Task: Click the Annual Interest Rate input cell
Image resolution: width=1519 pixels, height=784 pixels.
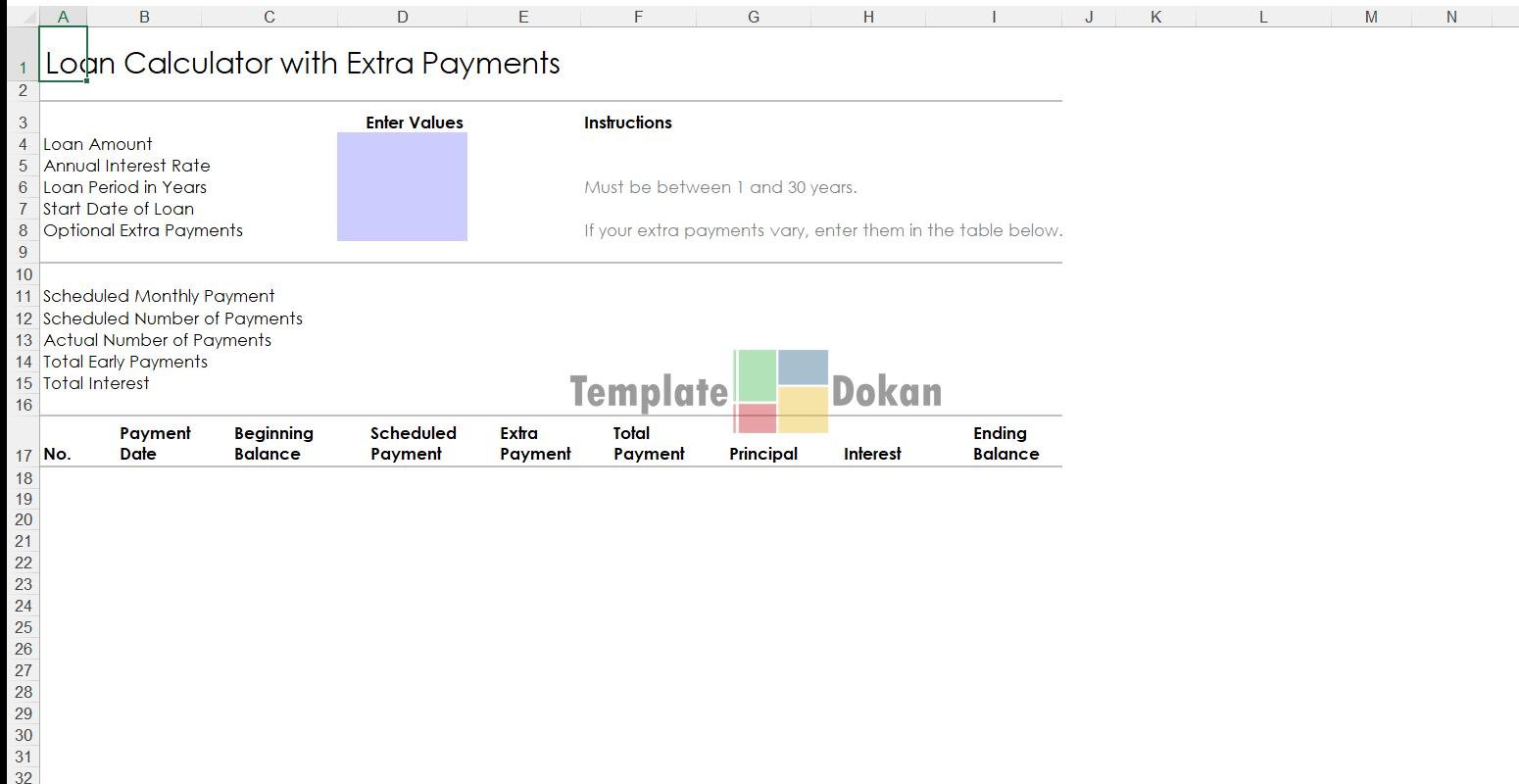Action: (402, 166)
